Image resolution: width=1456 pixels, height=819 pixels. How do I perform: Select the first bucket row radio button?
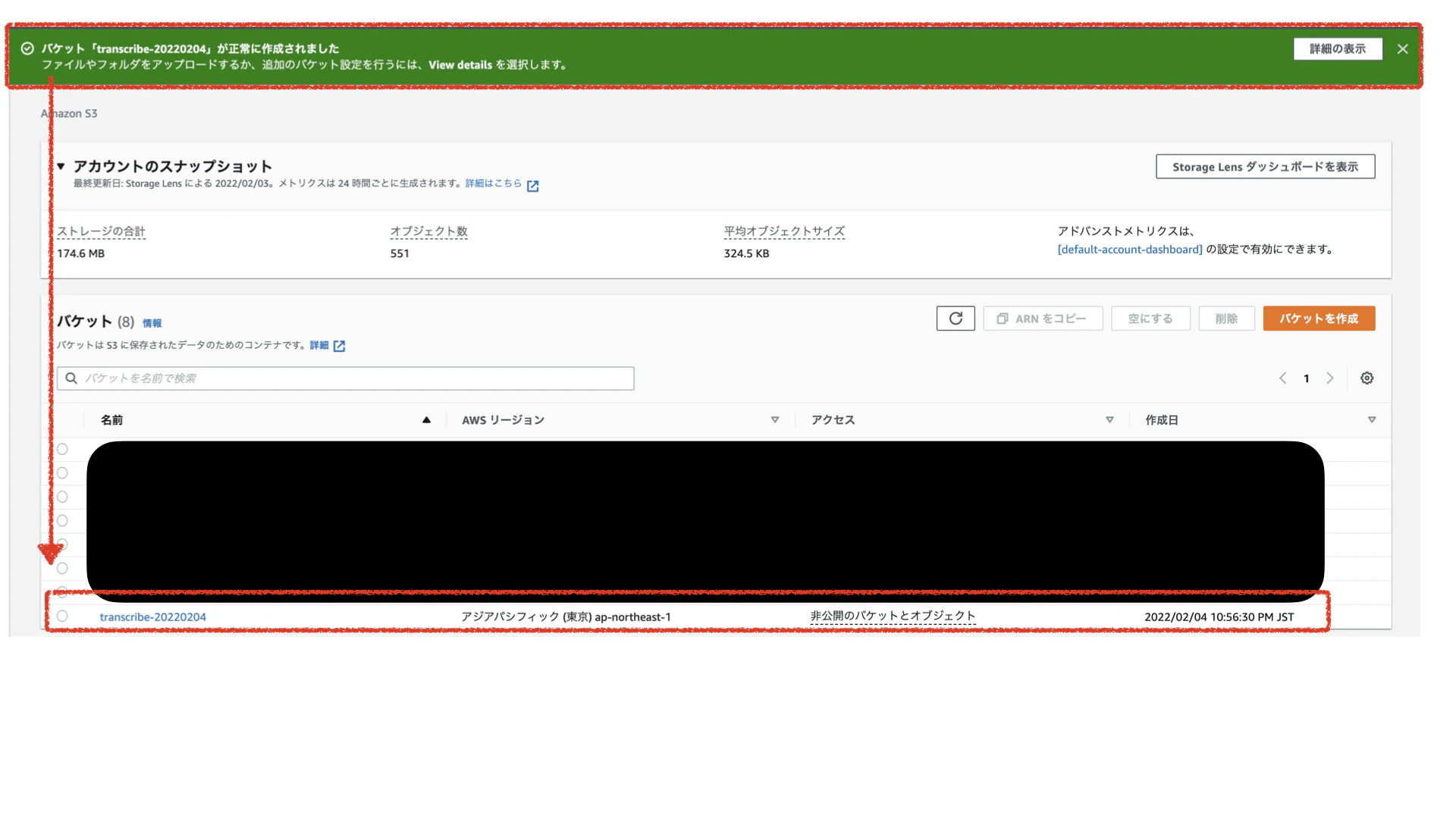point(62,449)
